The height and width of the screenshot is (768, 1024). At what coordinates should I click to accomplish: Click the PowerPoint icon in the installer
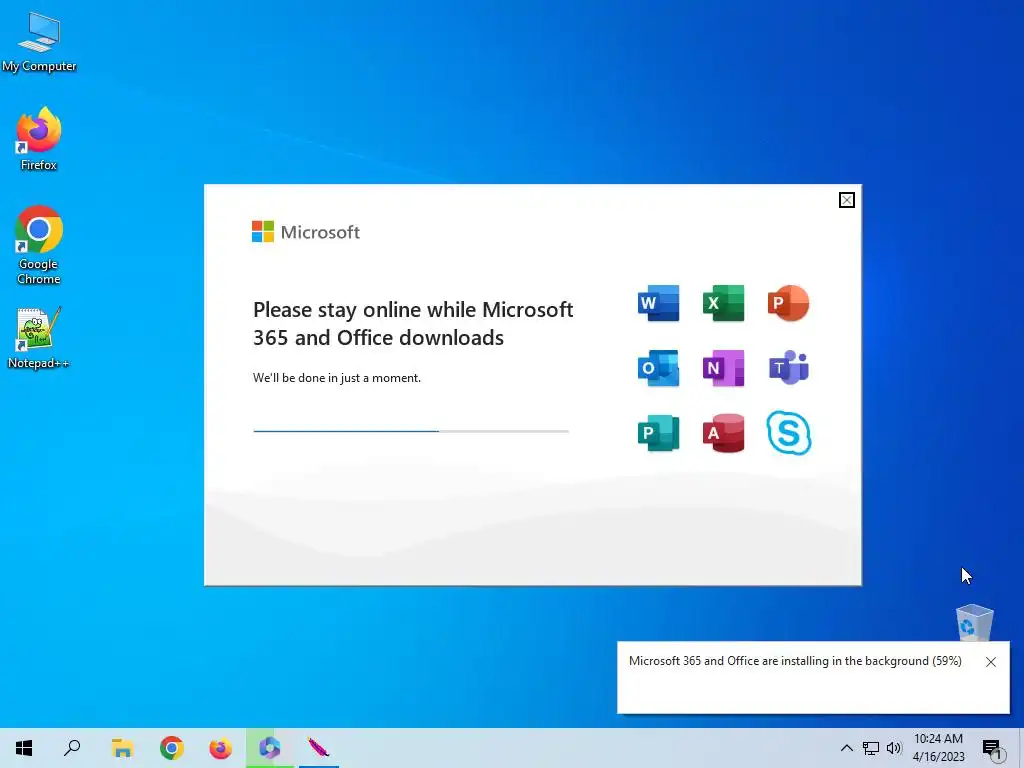click(788, 303)
